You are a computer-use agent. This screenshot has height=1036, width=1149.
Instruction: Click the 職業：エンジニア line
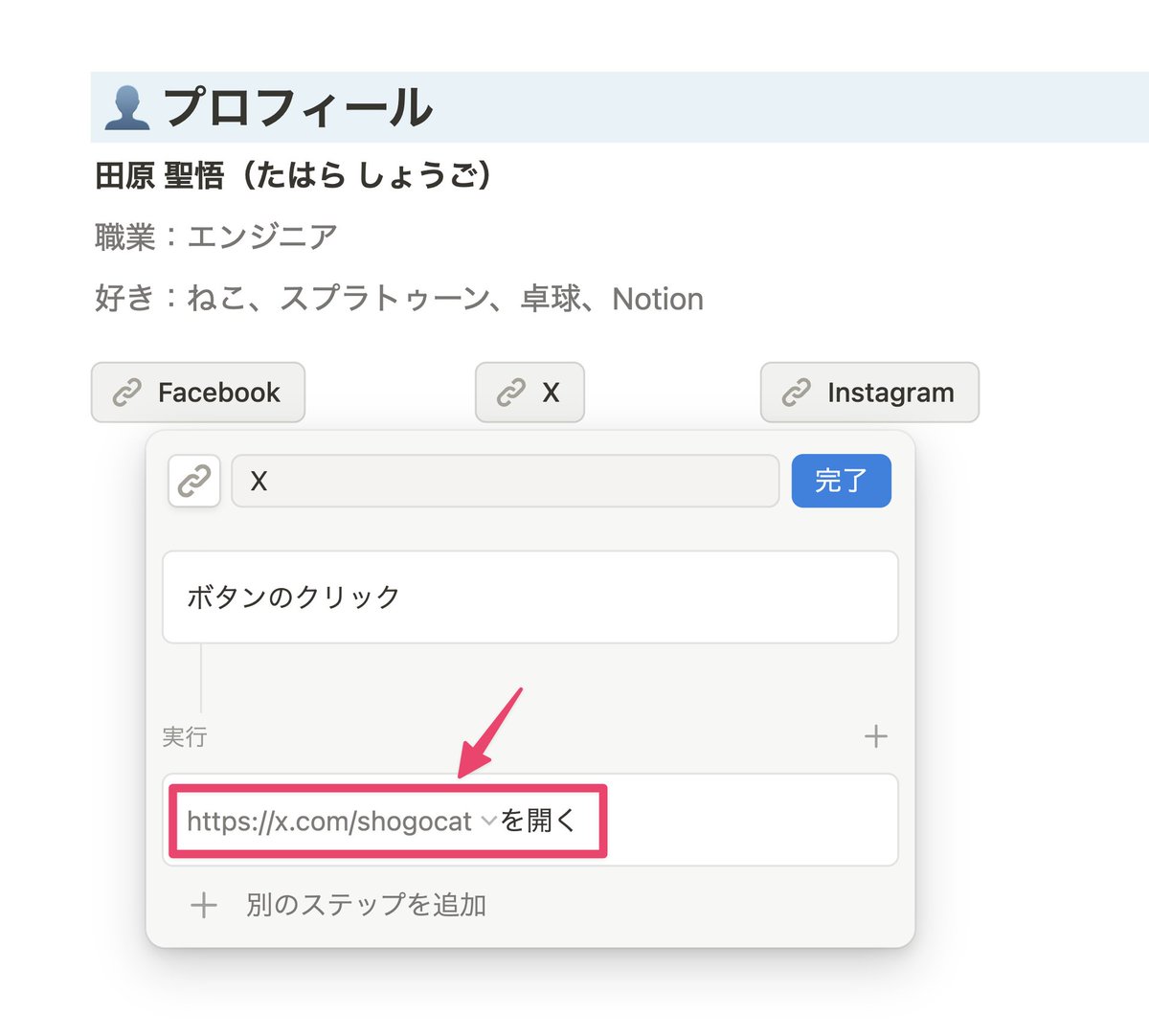point(216,236)
